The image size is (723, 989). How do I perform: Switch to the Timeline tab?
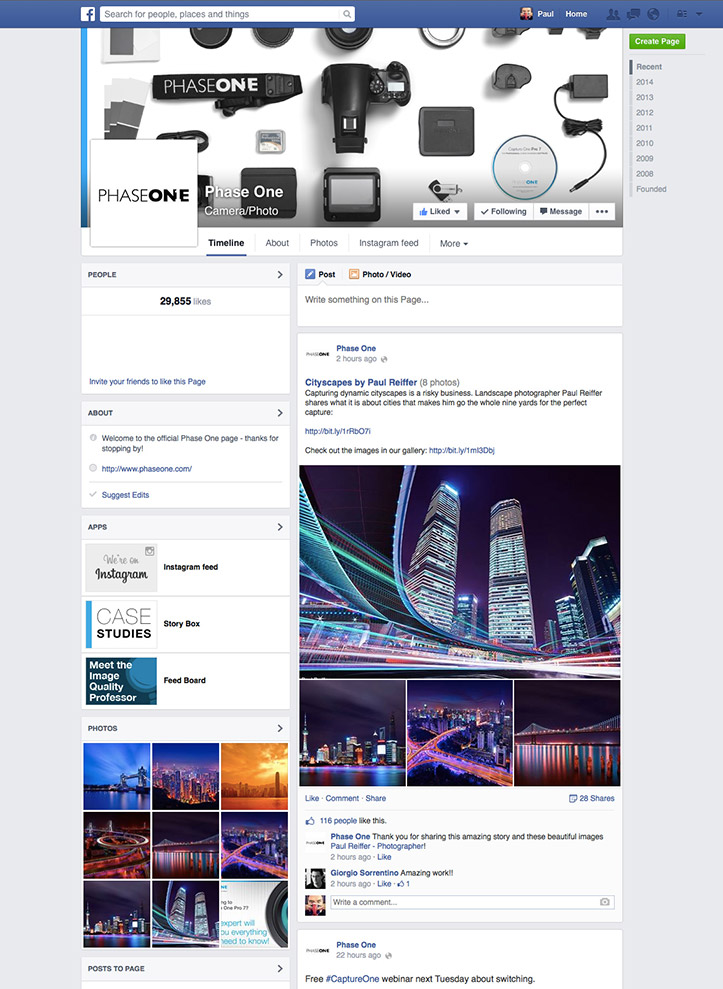(x=226, y=243)
